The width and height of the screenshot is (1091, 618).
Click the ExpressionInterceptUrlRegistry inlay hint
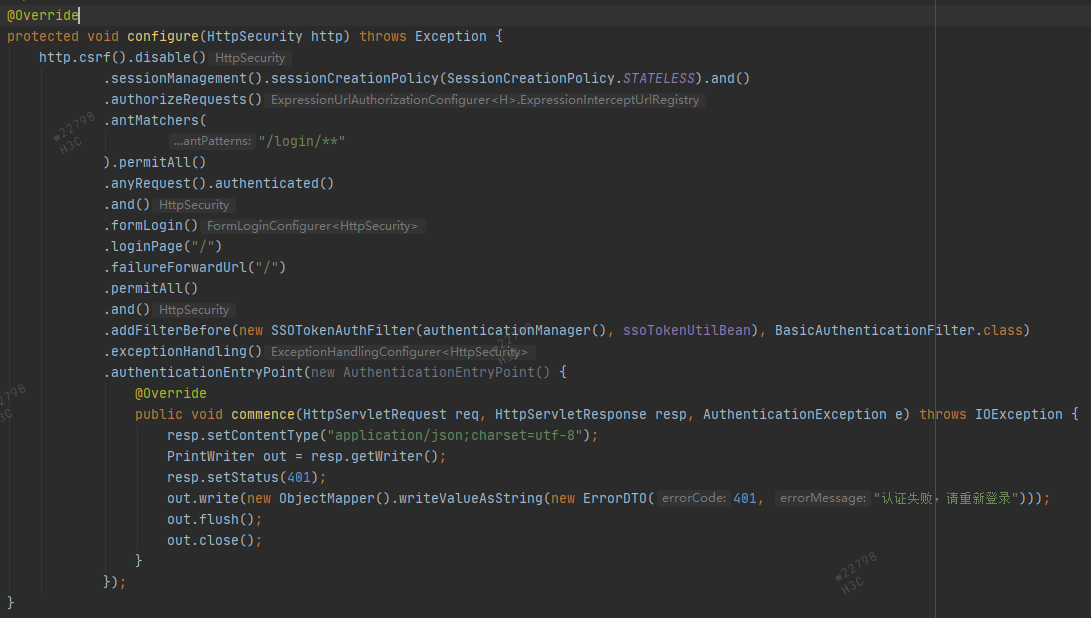[x=485, y=100]
